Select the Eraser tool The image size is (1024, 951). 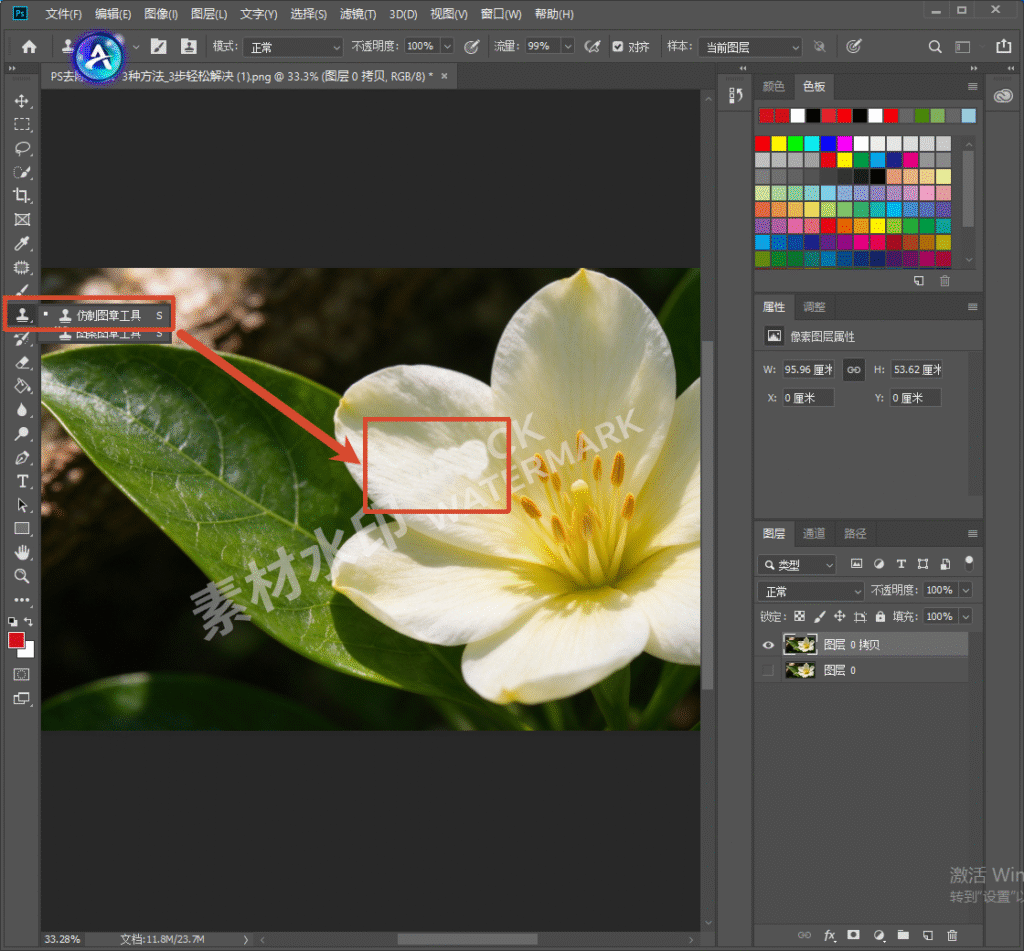click(22, 363)
